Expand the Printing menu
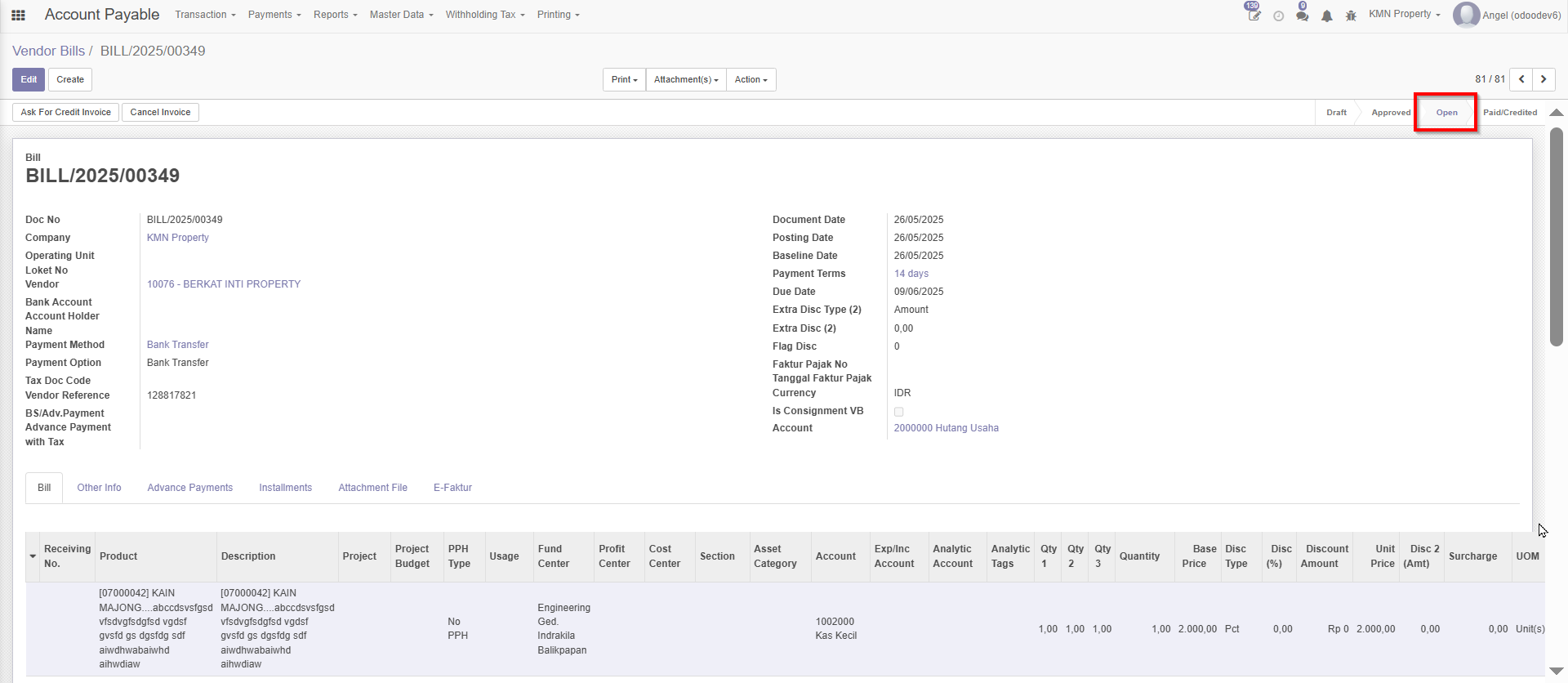The image size is (1568, 683). pos(558,15)
